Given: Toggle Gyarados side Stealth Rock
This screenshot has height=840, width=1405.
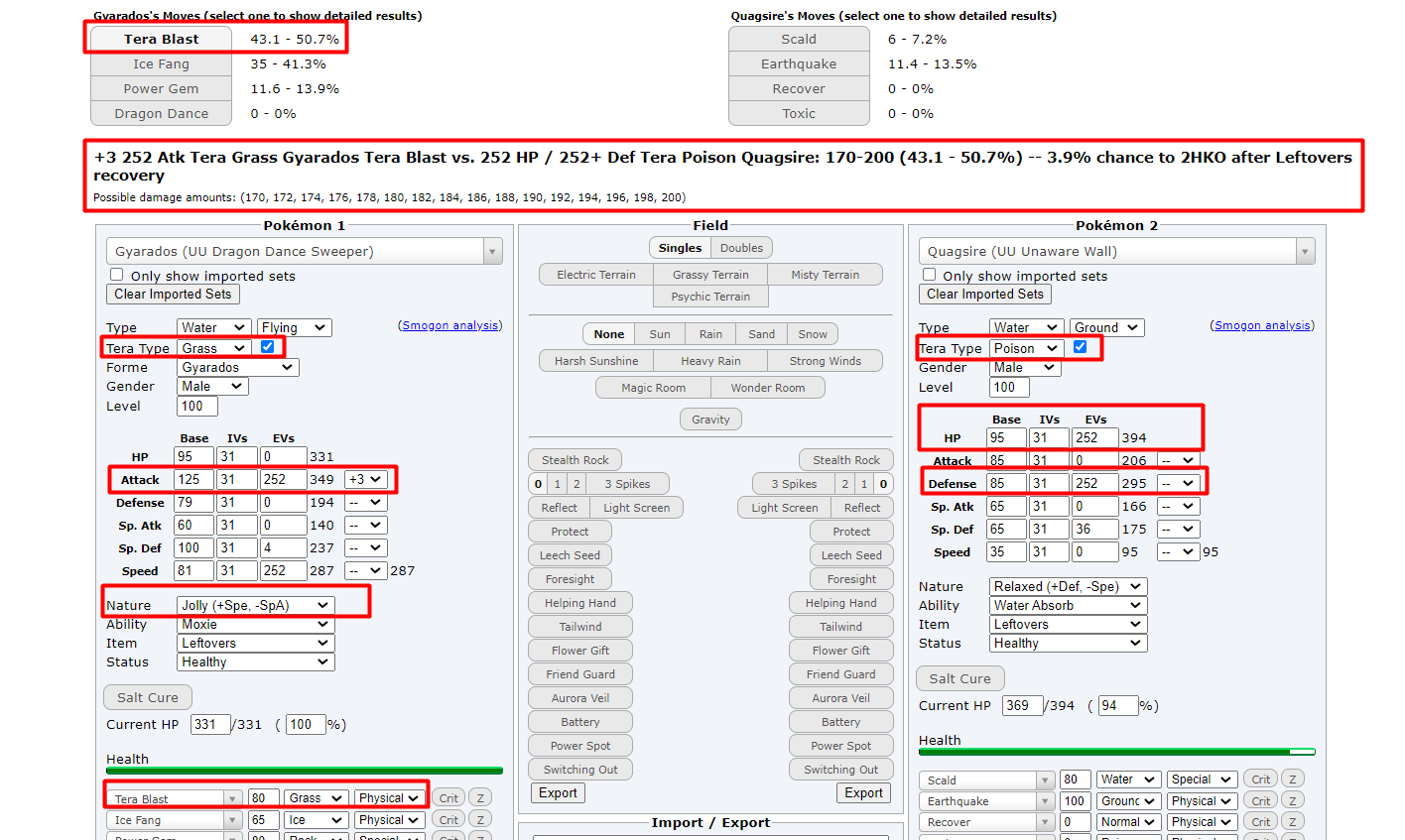Looking at the screenshot, I should point(575,460).
